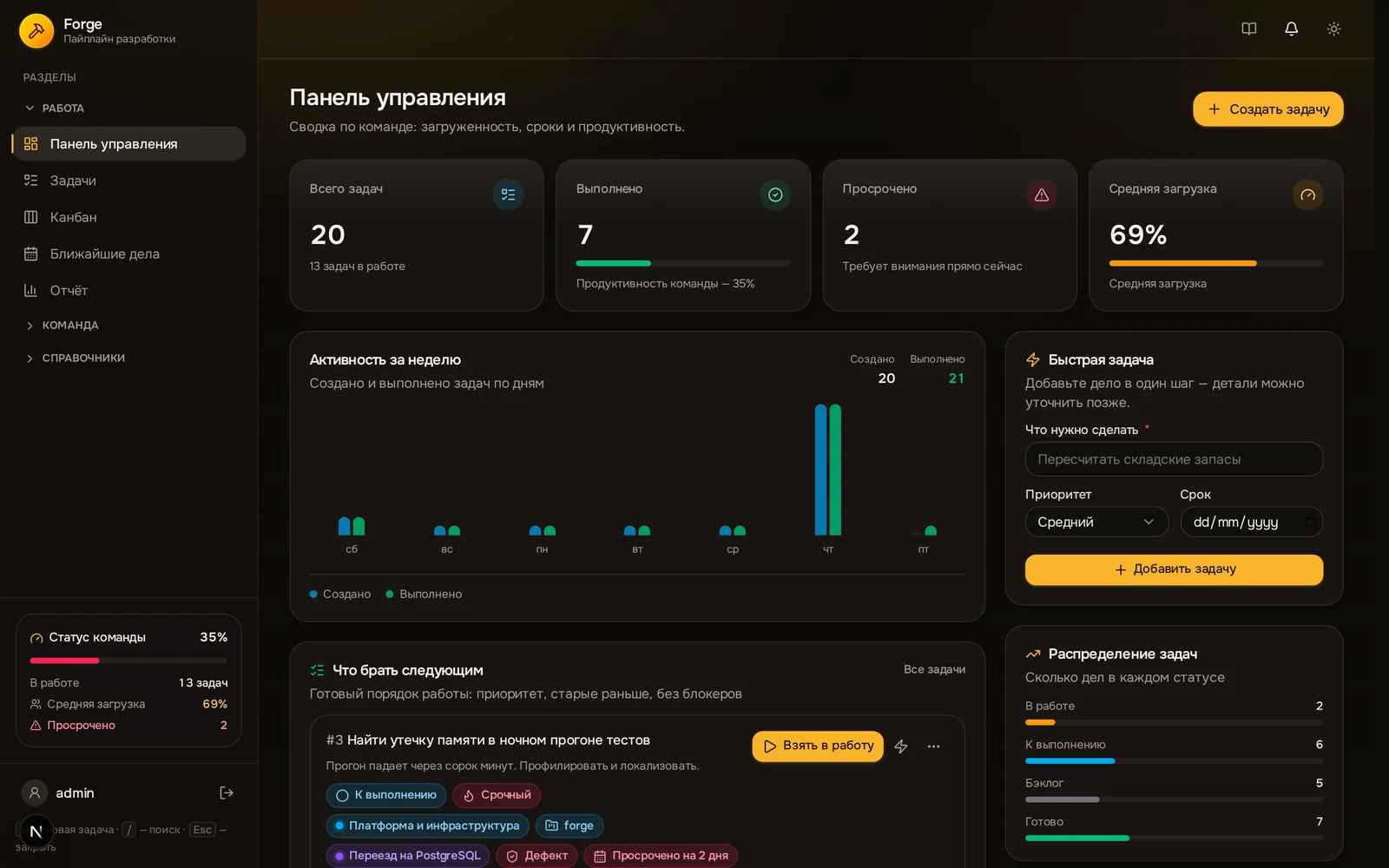
Task: Open the documentation book icon
Action: click(1248, 29)
